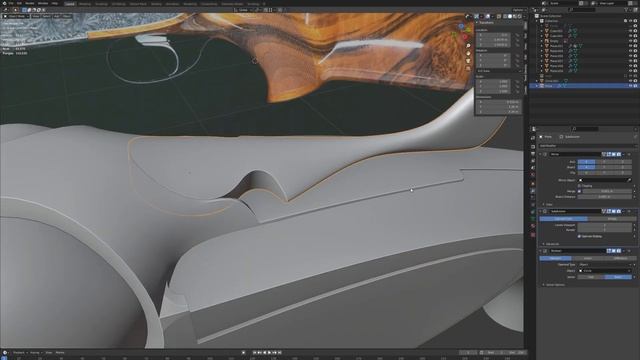Open the timeline Playback menu
The image size is (640, 360).
point(19,353)
